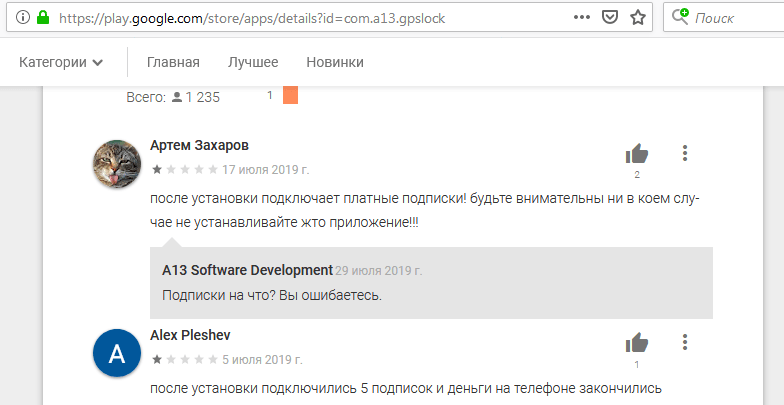Click Артем Захаров's cat avatar picture

116,164
